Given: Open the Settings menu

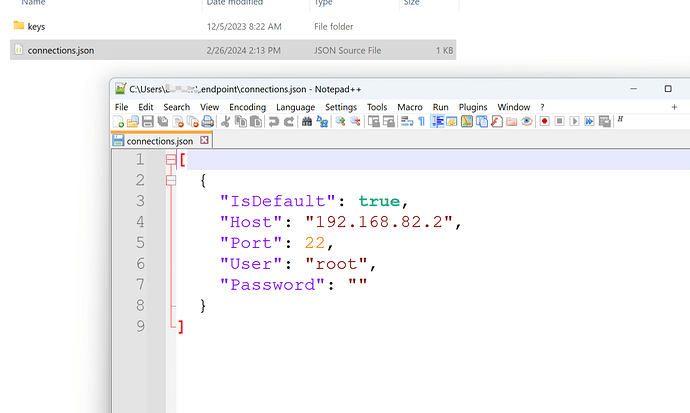Looking at the screenshot, I should [x=341, y=107].
